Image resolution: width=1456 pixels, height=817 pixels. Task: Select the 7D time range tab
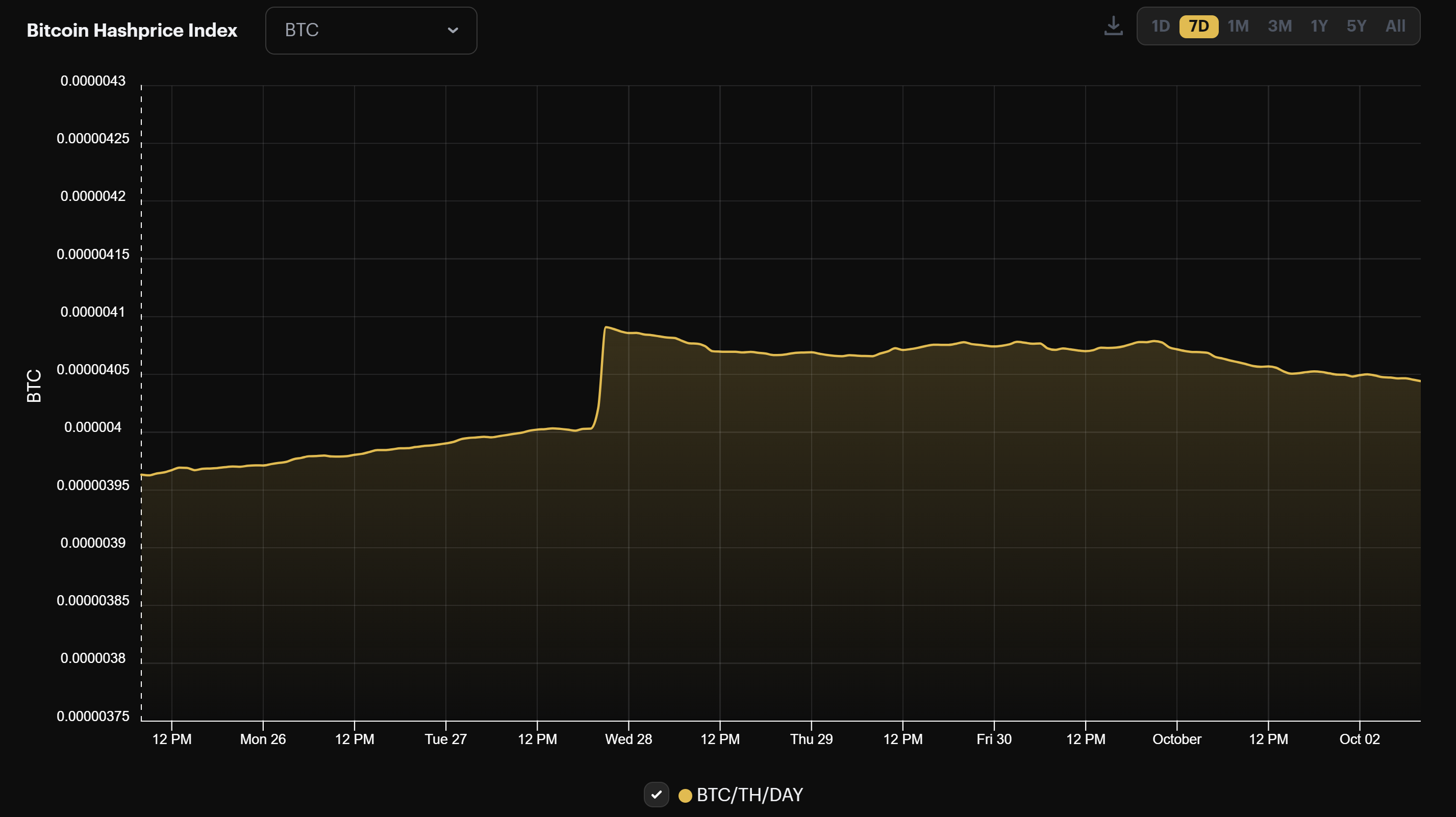coord(1198,26)
